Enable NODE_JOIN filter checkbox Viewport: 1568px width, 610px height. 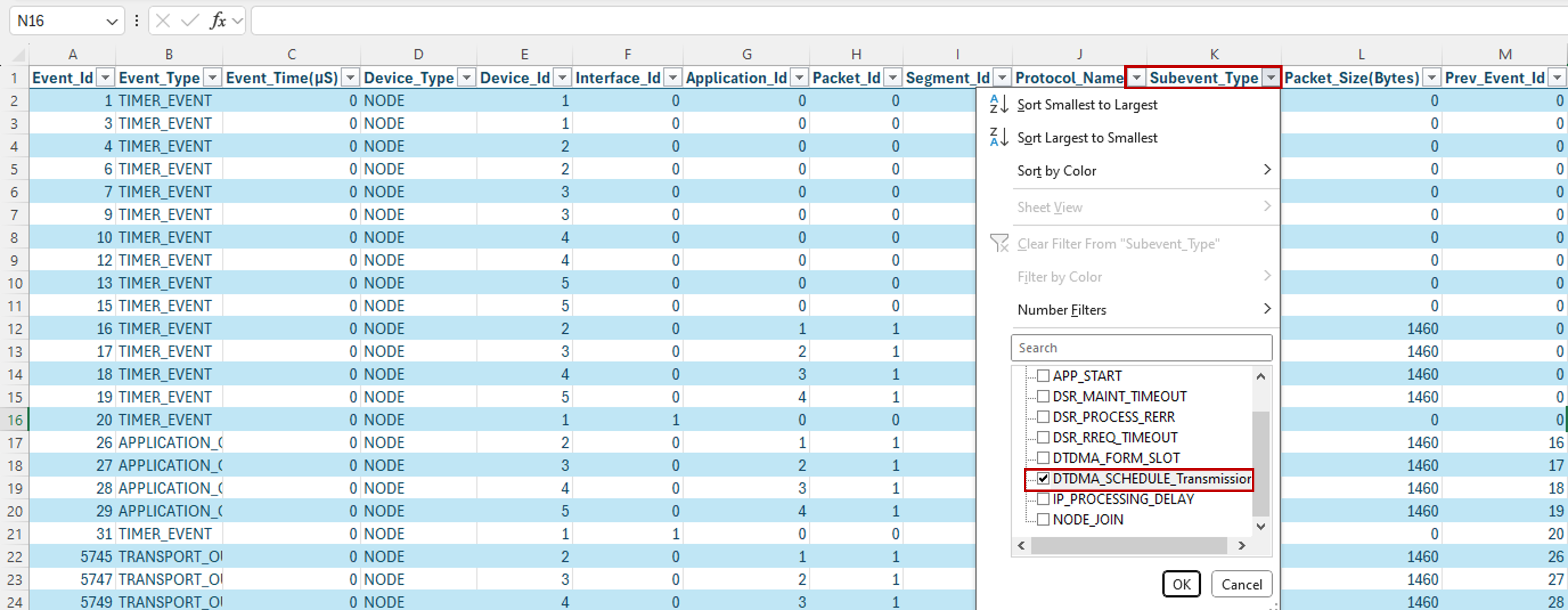pyautogui.click(x=1043, y=519)
